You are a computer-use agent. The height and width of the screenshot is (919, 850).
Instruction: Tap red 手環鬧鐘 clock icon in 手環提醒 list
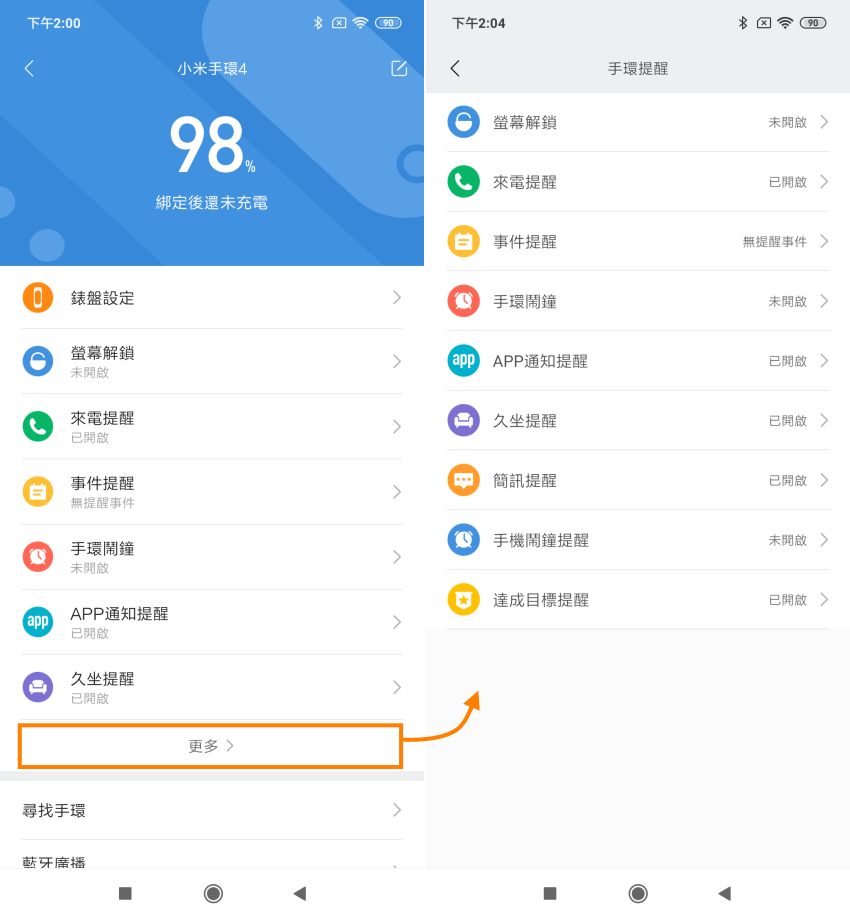click(464, 301)
